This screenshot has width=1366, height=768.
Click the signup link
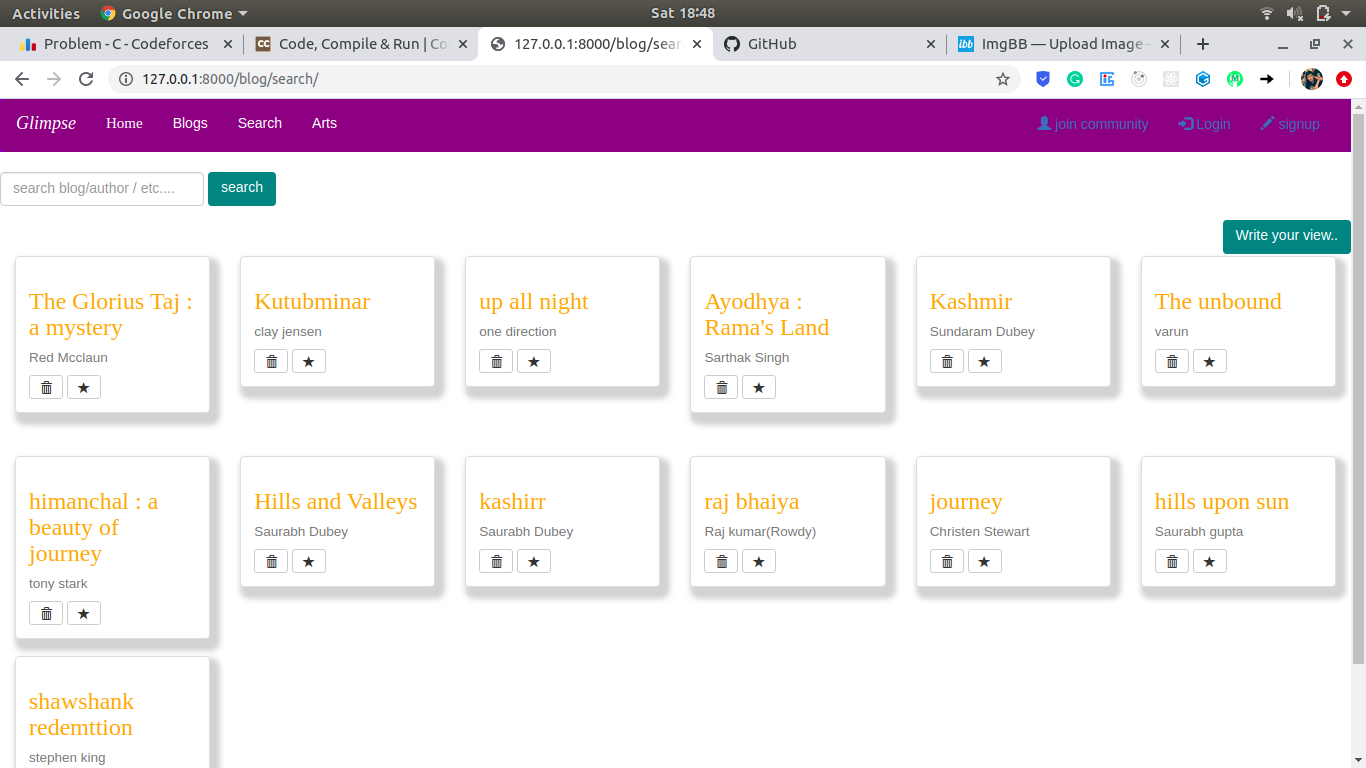click(x=1290, y=124)
